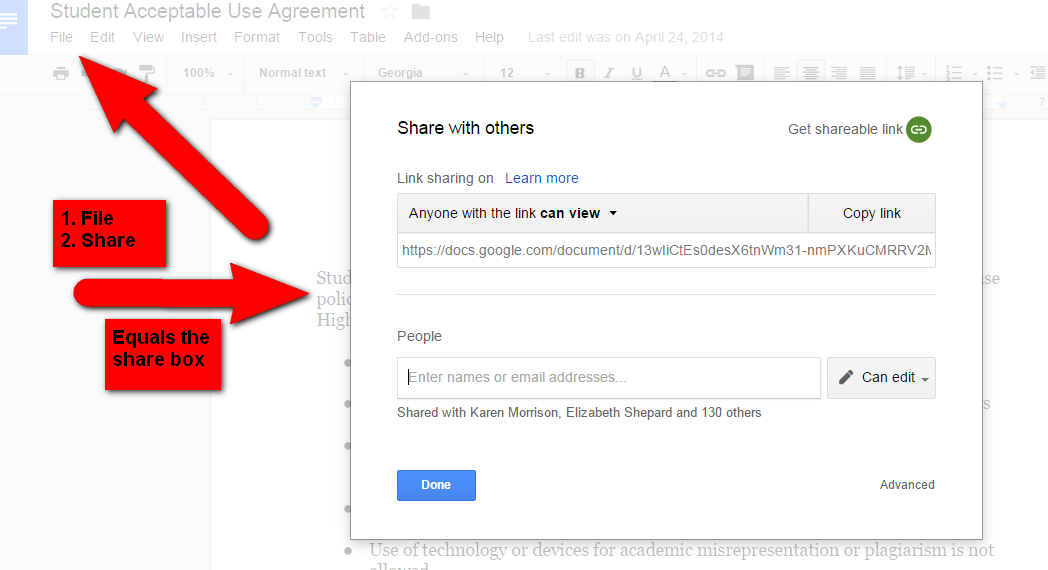The width and height of the screenshot is (1048, 570).
Task: Open the Normal text style dropdown
Action: click(x=303, y=73)
